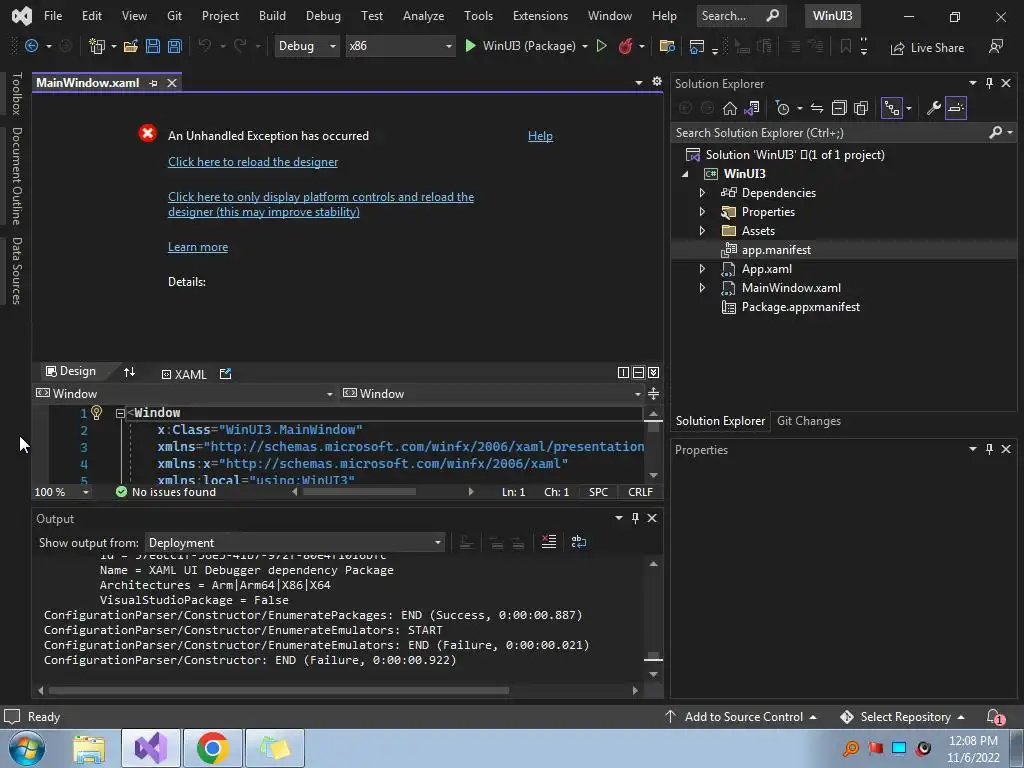This screenshot has height=768, width=1024.
Task: Open the Build menu
Action: click(272, 16)
